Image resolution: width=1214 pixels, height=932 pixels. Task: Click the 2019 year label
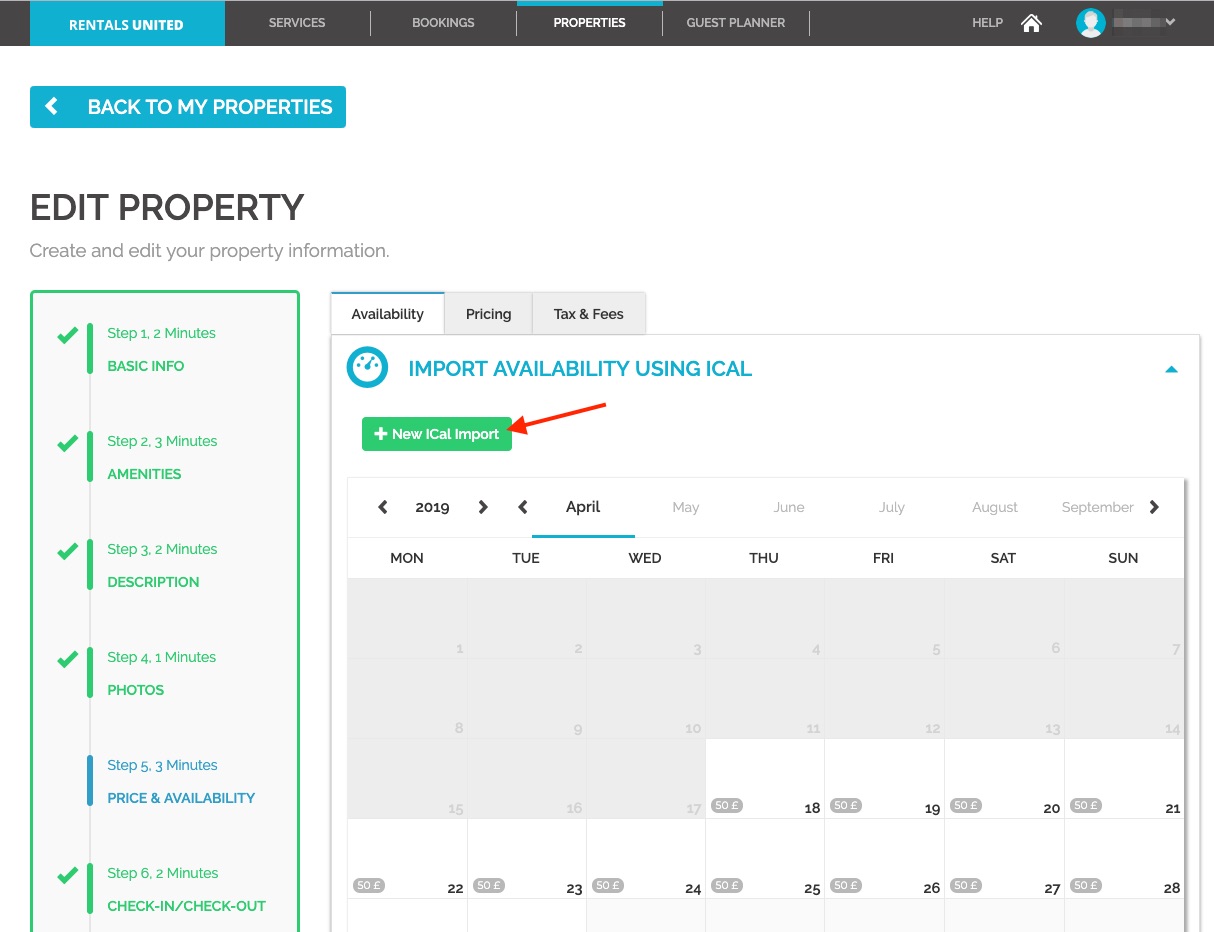[x=432, y=507]
